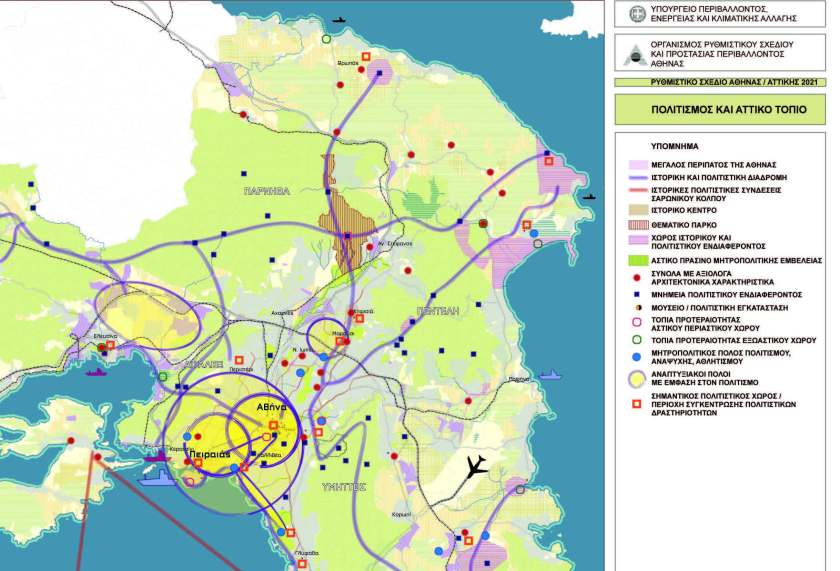Click the green ring legend symbol for rural landscapes

pos(636,340)
